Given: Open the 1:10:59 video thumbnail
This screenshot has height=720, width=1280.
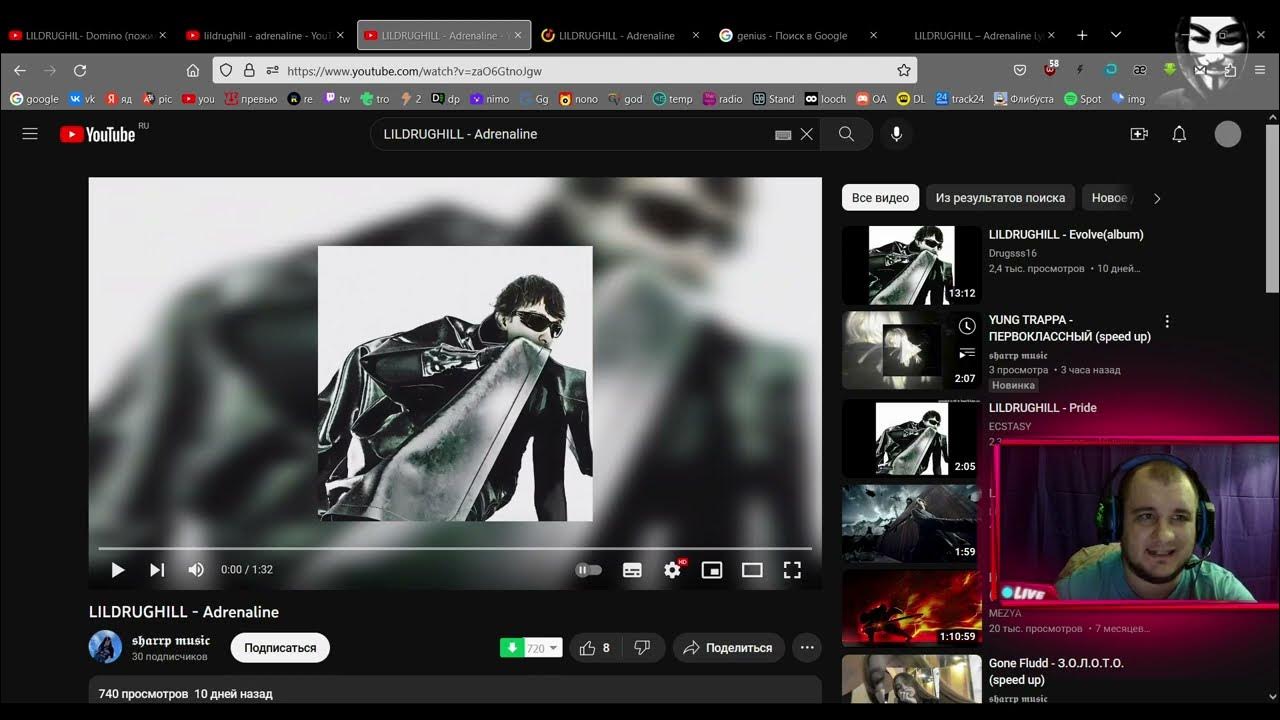Looking at the screenshot, I should (912, 609).
